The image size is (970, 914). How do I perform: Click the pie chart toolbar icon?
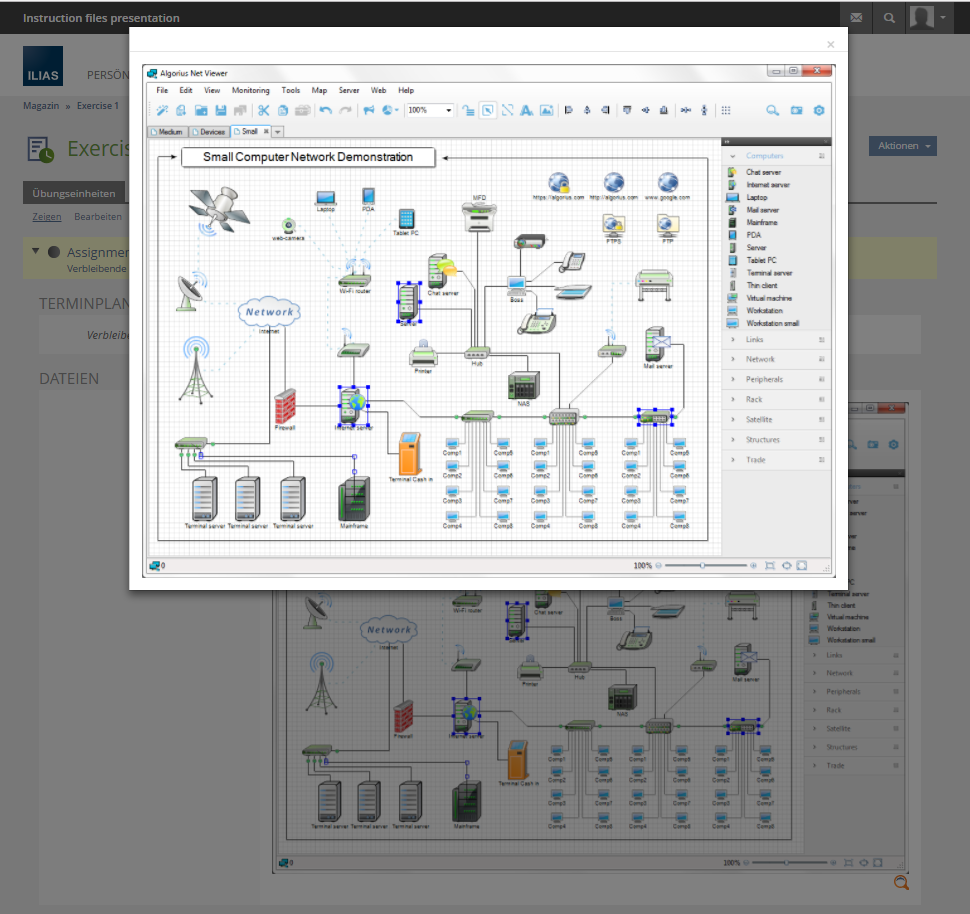(x=390, y=110)
